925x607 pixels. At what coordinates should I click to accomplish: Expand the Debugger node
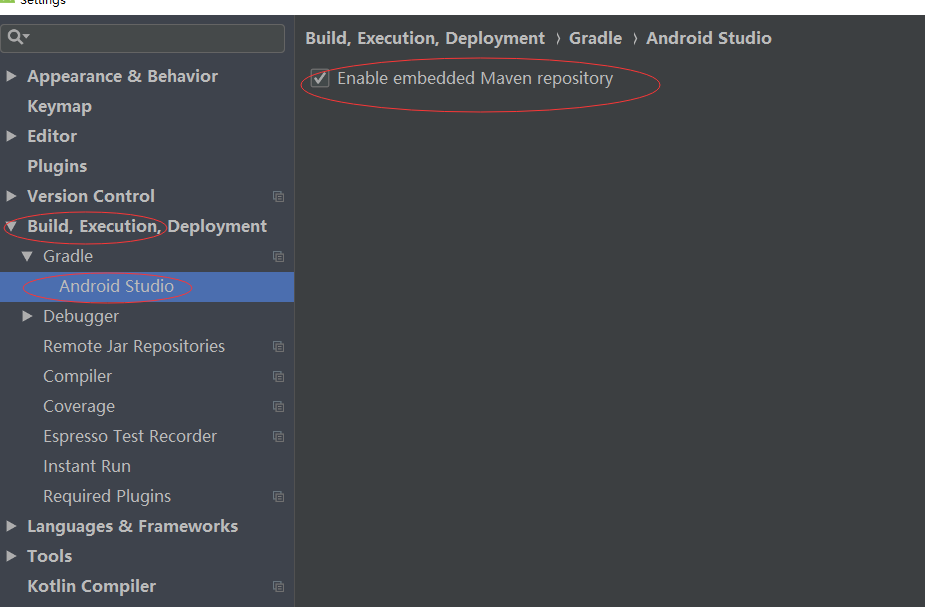coord(27,316)
